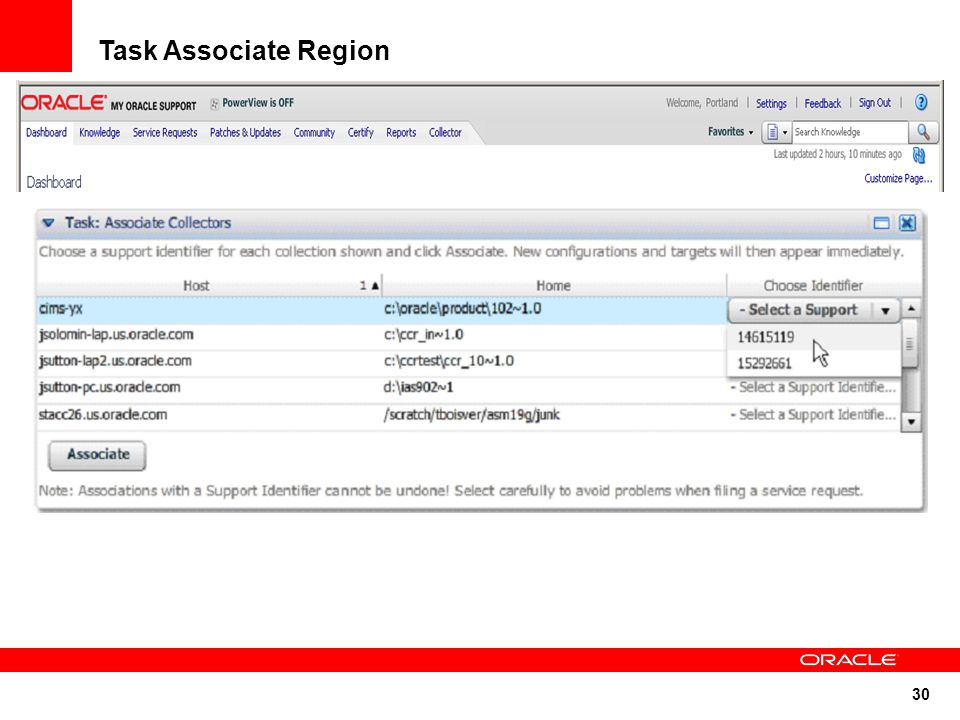Open the Dashboard tab

point(47,132)
